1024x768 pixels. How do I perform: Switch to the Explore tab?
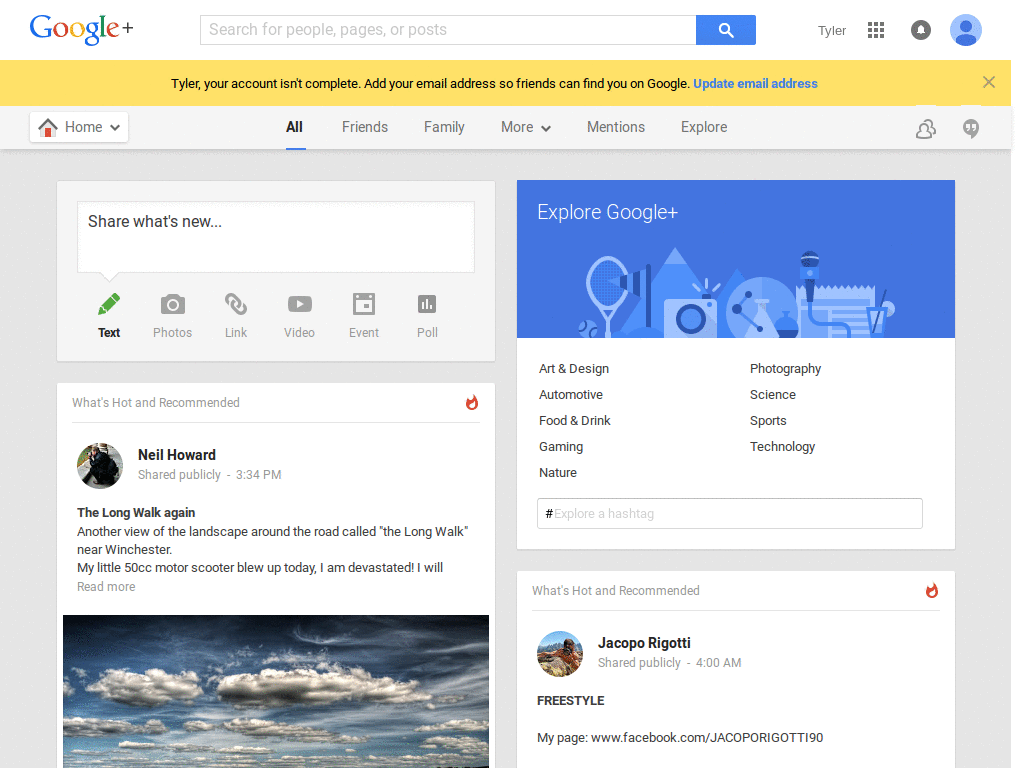(x=704, y=127)
